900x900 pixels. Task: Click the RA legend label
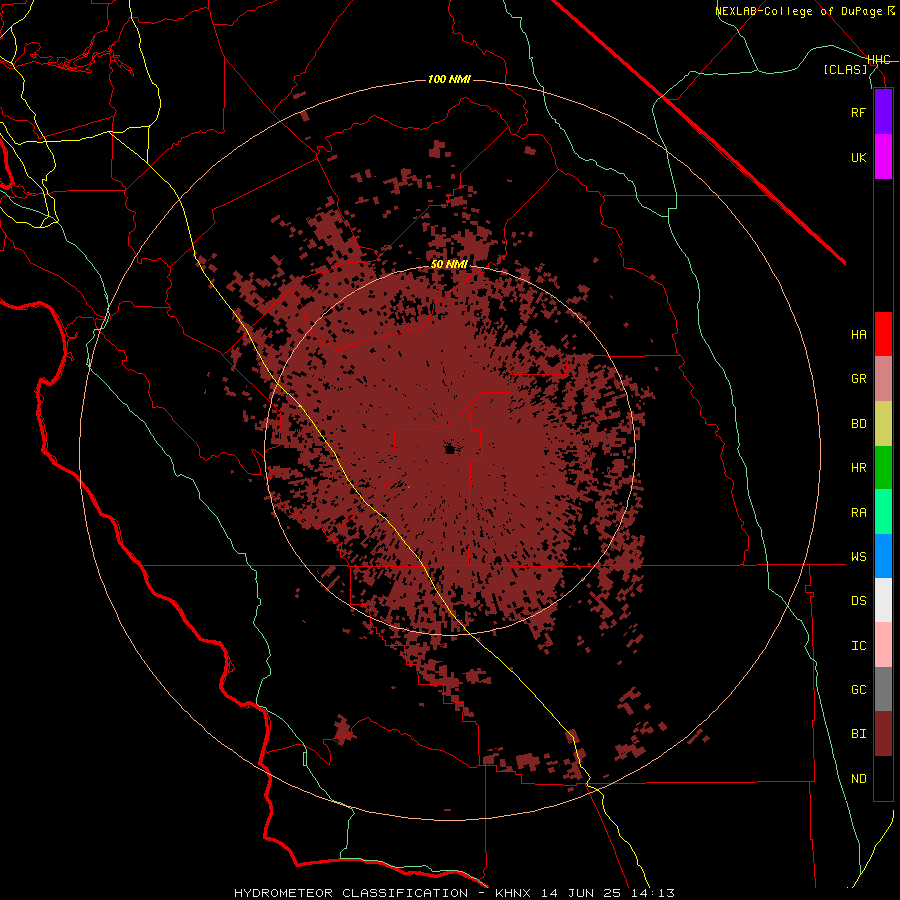coord(859,513)
